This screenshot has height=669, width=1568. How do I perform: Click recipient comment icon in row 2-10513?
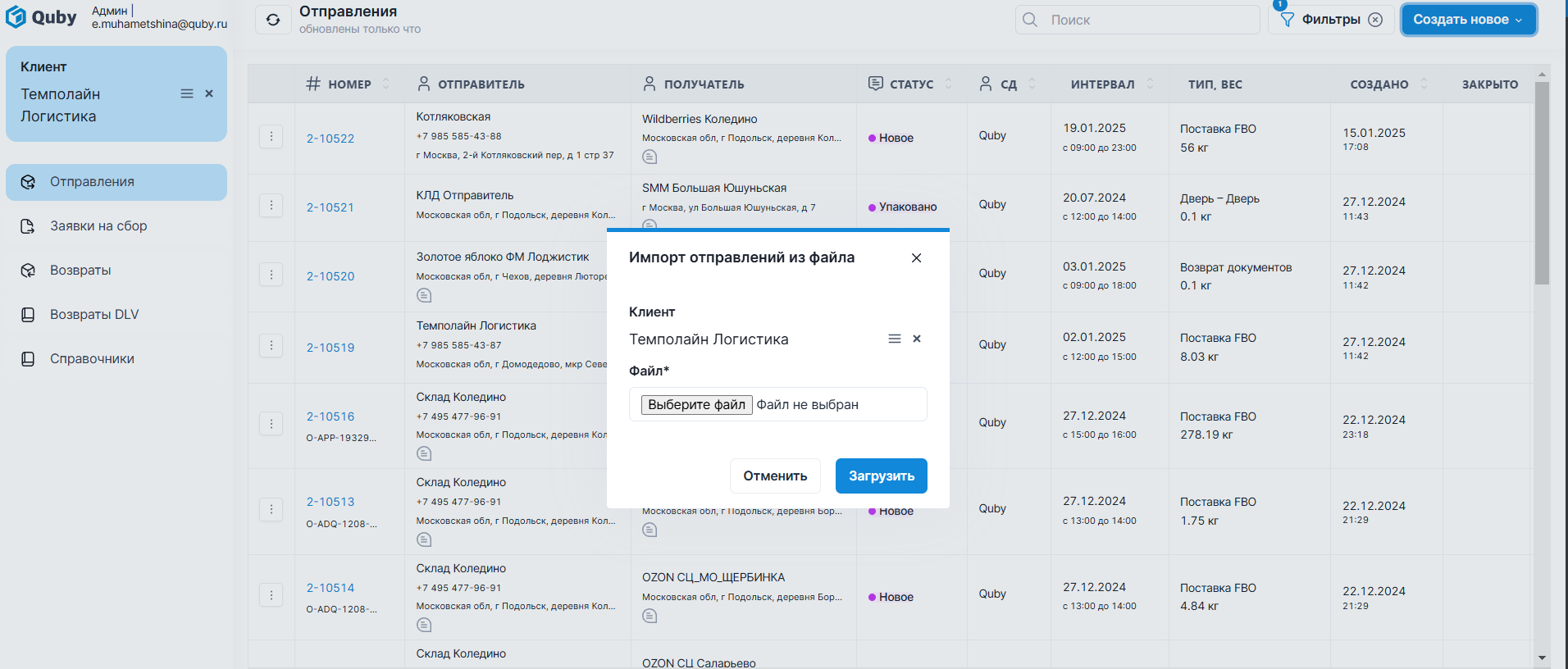pyautogui.click(x=650, y=530)
